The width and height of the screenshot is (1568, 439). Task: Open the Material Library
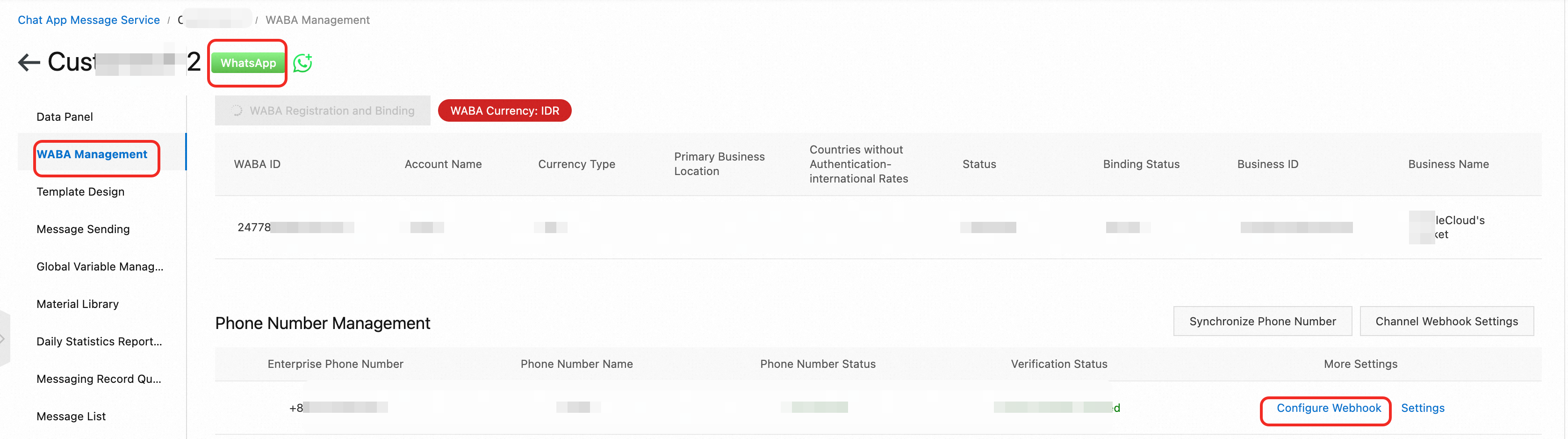point(77,304)
